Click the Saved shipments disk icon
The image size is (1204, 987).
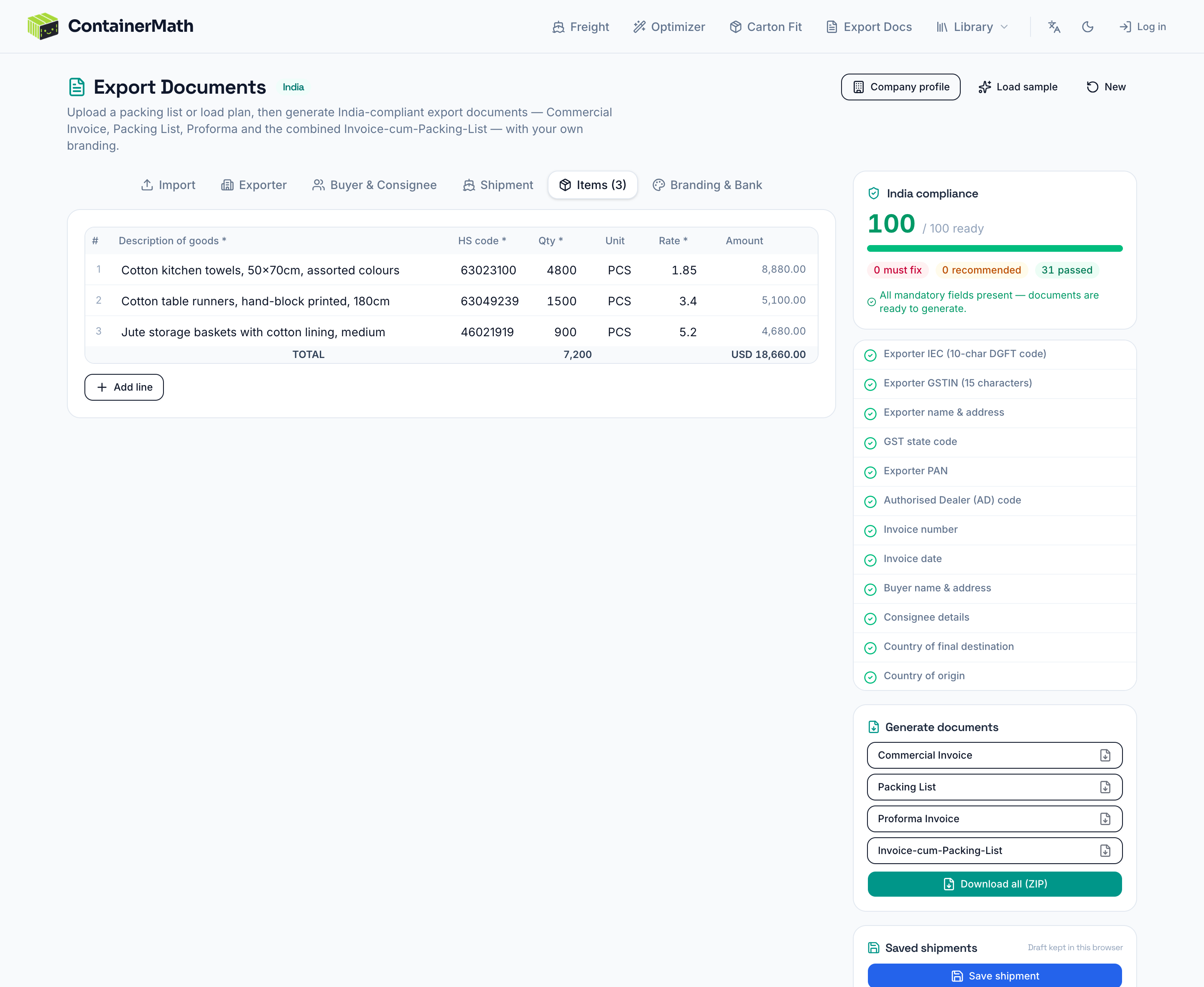(874, 948)
